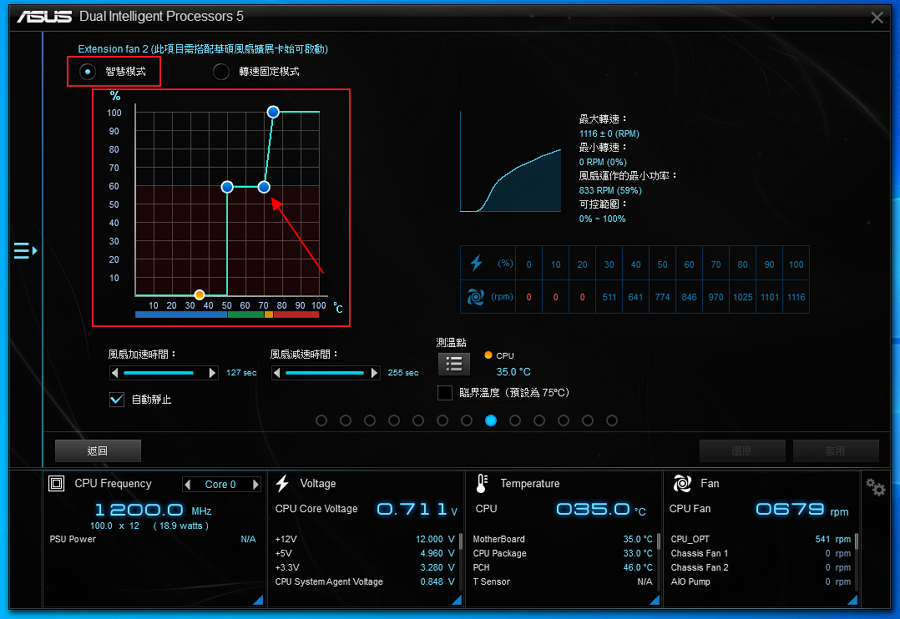Decrease fan spin-down time with left arrow
Image resolution: width=900 pixels, height=619 pixels.
click(277, 373)
